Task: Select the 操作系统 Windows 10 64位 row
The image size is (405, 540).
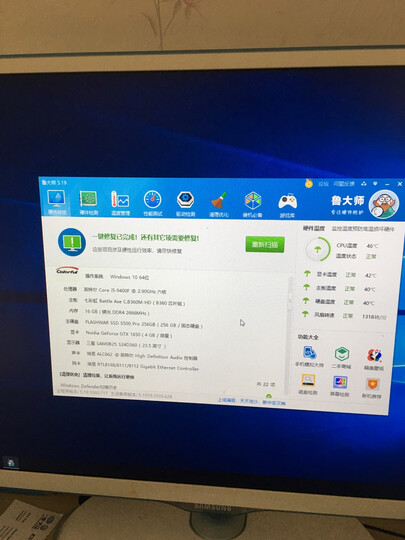Action: [117, 277]
